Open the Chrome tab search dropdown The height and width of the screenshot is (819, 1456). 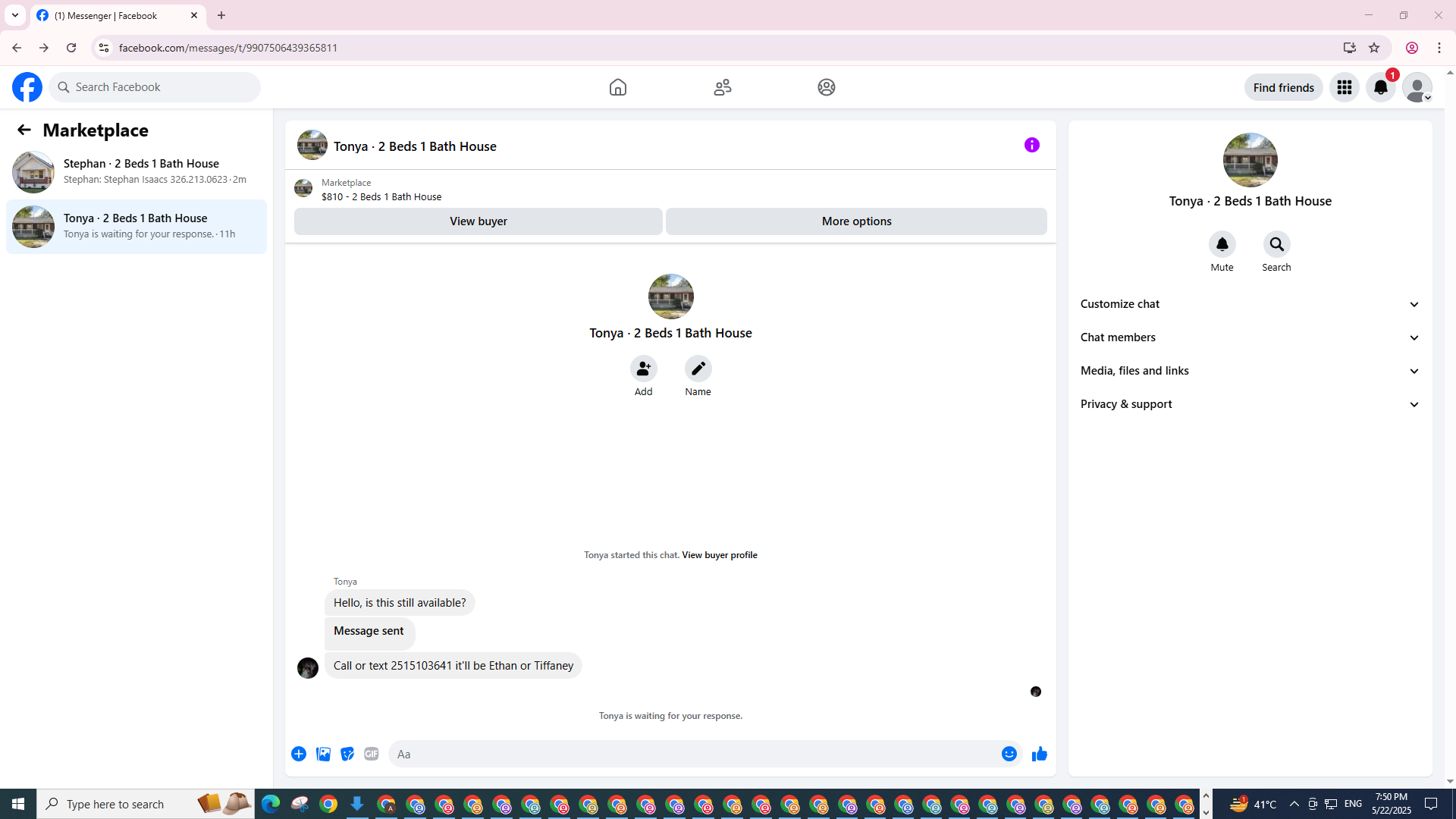coord(15,15)
